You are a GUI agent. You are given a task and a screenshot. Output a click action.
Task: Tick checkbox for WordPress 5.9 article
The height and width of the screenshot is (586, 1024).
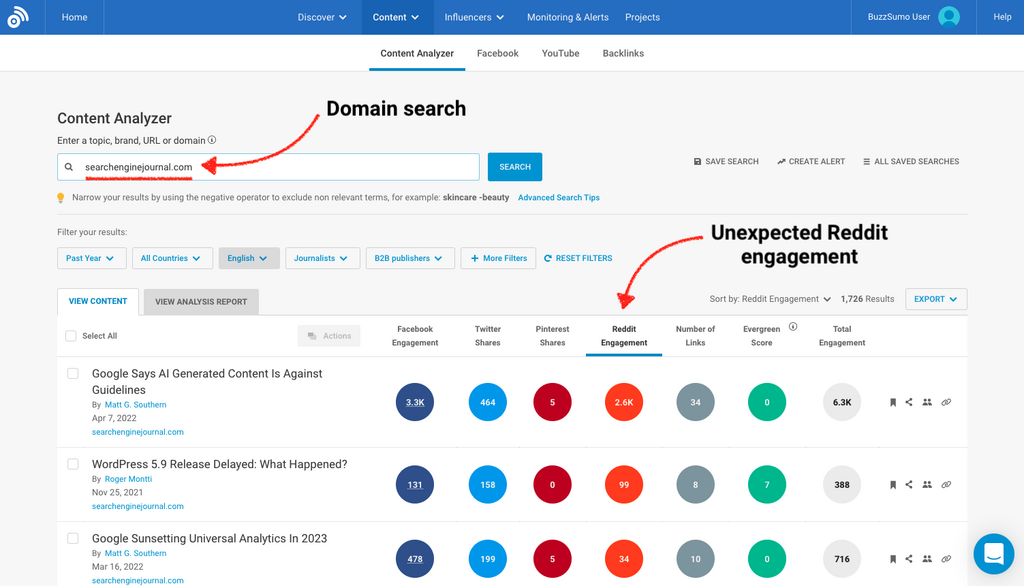(73, 464)
